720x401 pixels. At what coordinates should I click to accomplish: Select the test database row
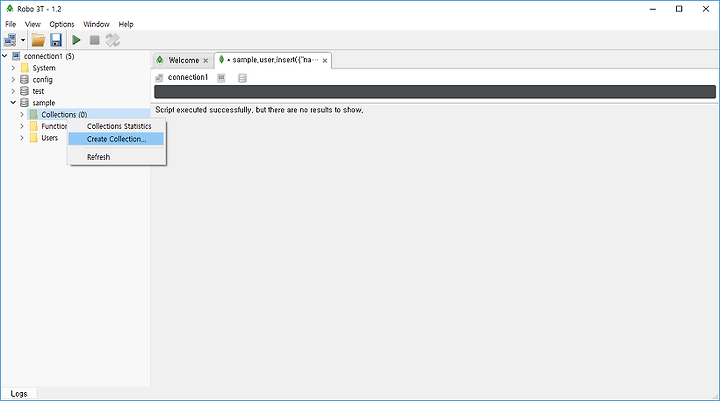click(x=38, y=91)
